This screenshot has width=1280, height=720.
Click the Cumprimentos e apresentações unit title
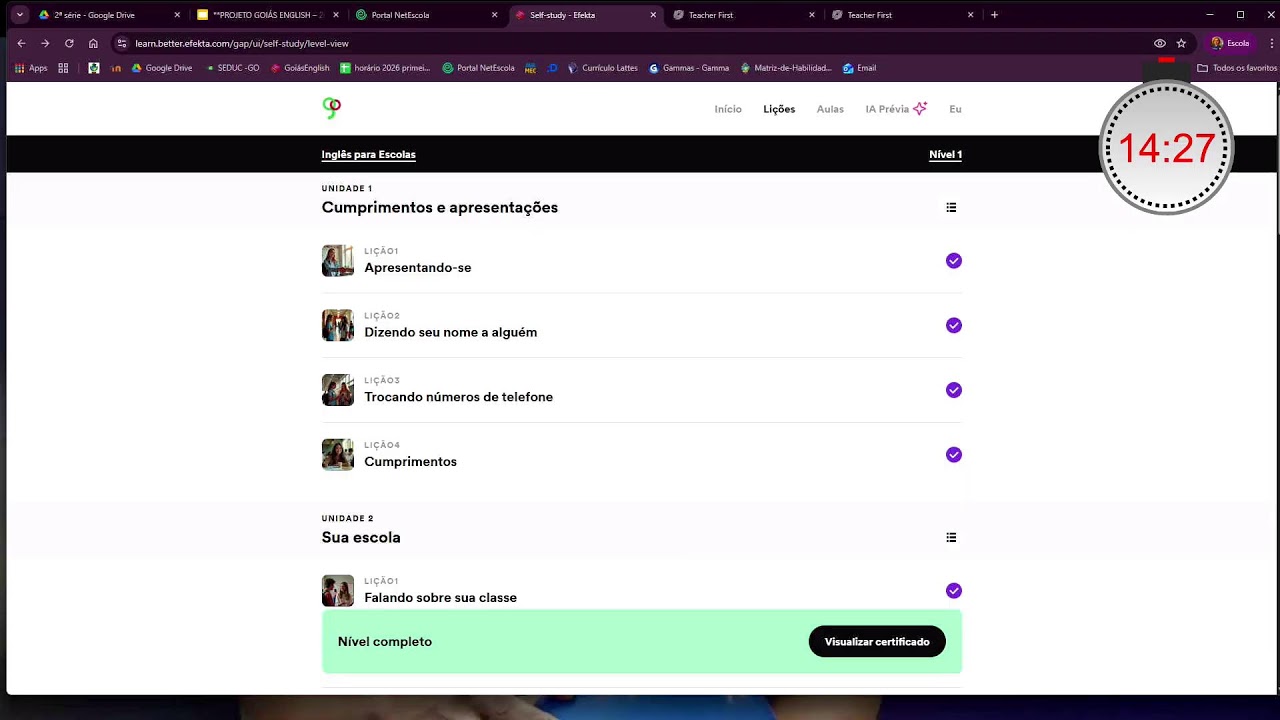click(439, 208)
